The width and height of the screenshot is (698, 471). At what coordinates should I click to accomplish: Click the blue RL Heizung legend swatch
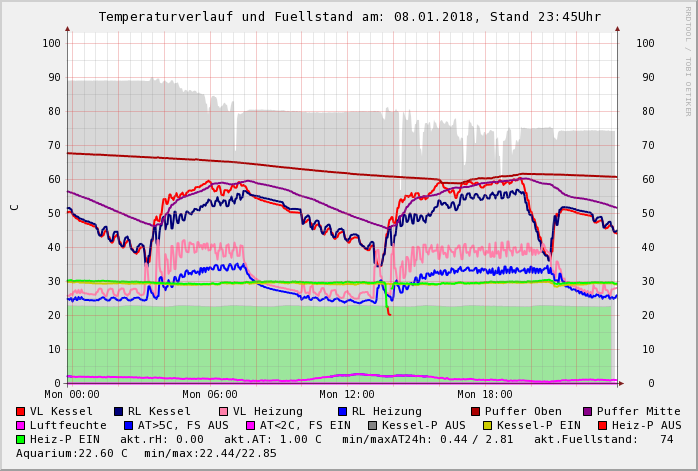(x=343, y=411)
